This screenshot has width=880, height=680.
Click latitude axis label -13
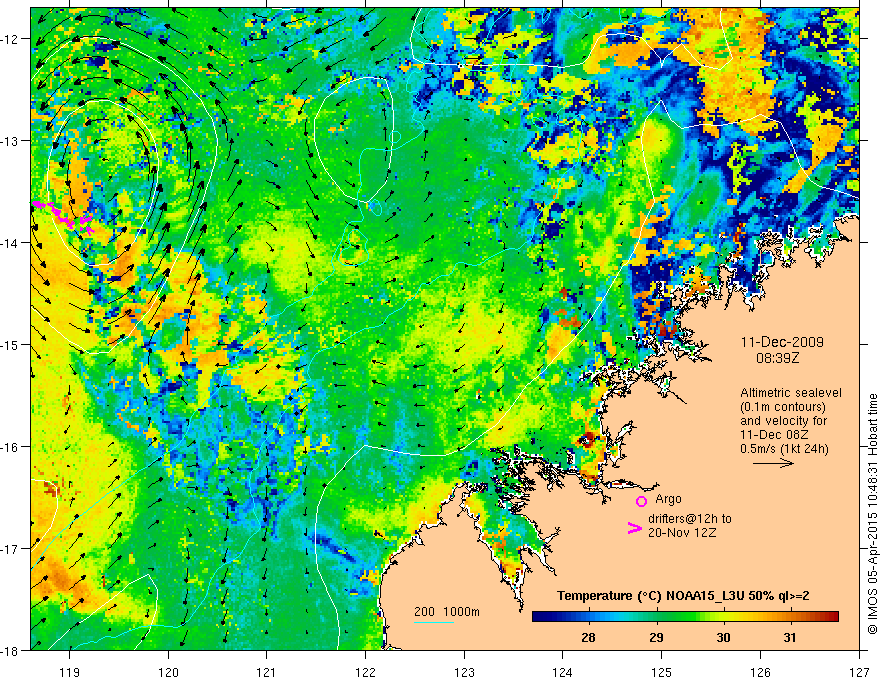[10, 141]
